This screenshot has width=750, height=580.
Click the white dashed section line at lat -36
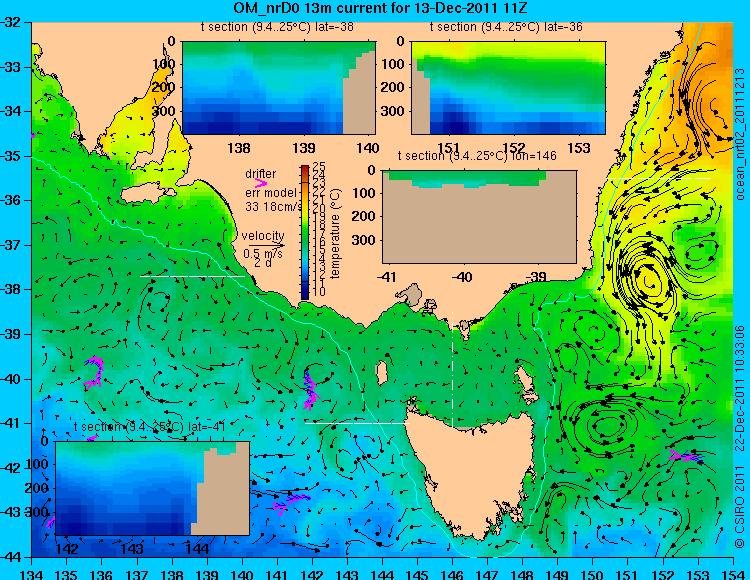[659, 178]
